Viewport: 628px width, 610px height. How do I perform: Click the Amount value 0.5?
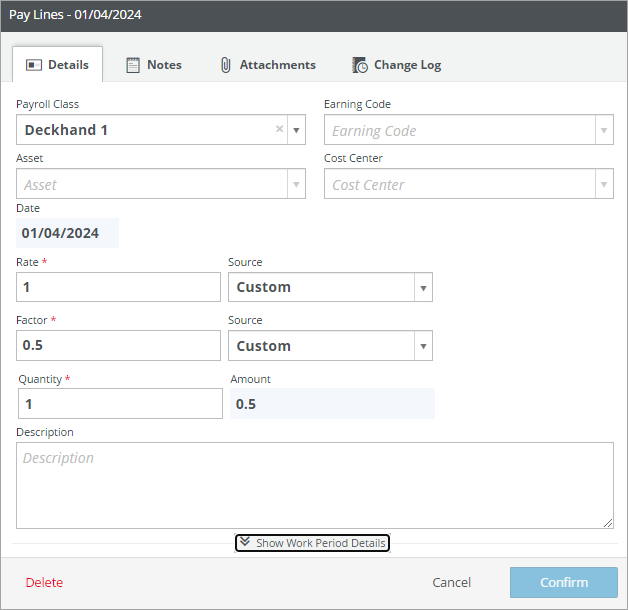pos(332,404)
